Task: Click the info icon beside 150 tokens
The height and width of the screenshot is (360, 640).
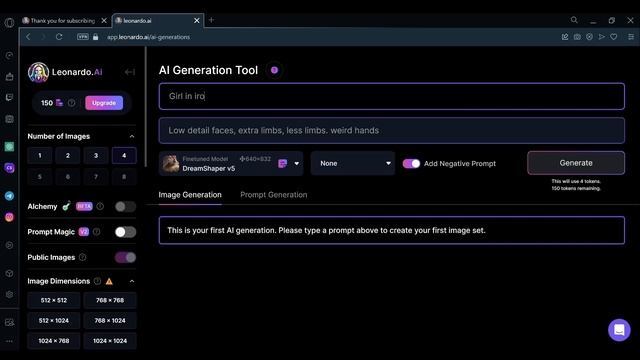Action: (71, 103)
